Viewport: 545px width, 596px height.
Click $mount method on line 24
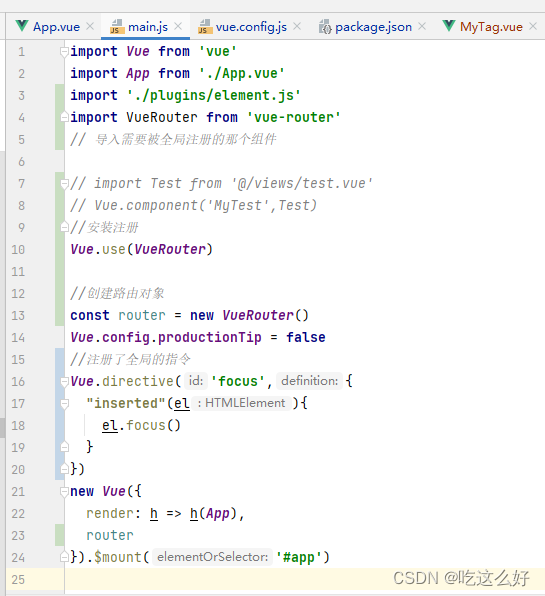click(x=118, y=557)
